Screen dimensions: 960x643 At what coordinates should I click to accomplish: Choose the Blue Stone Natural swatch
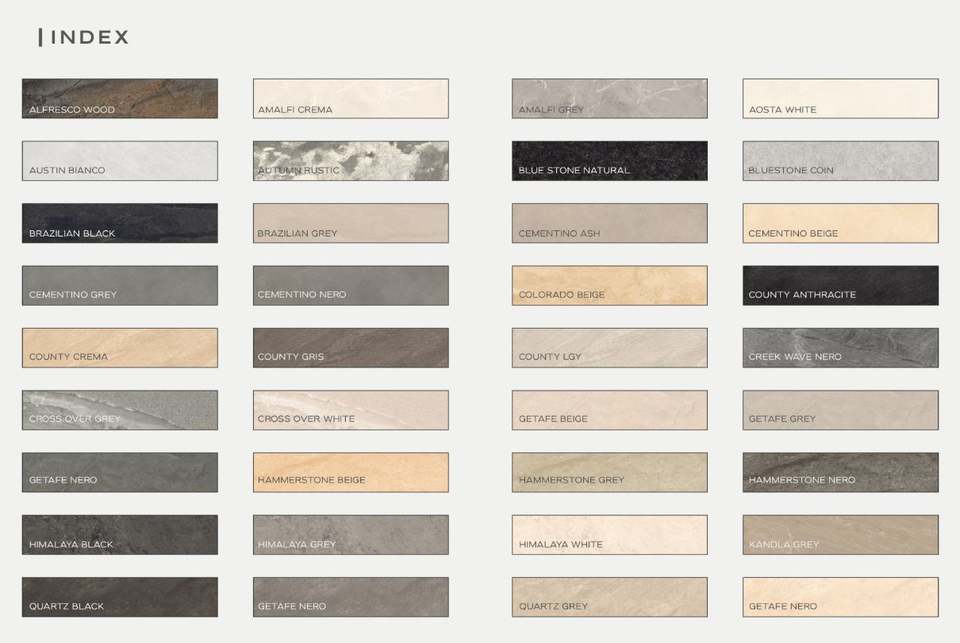click(610, 160)
